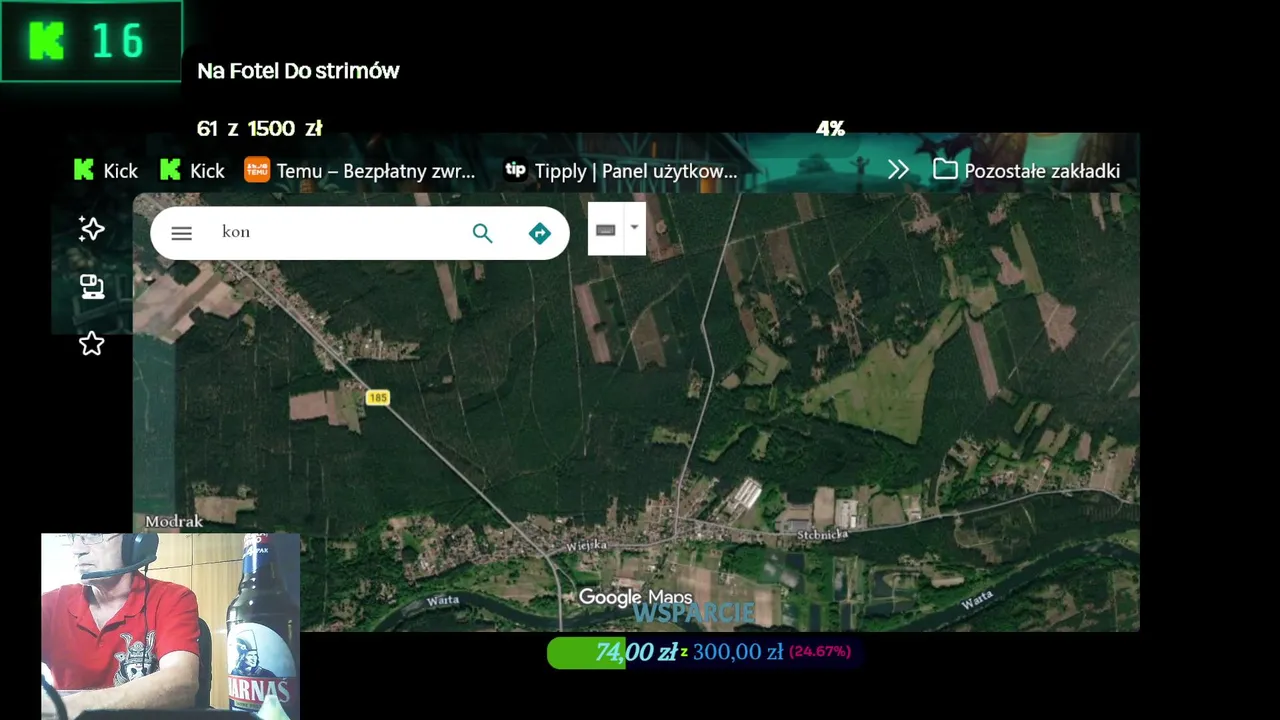1280x720 pixels.
Task: Open the Kick bookmark beside Temu
Action: click(192, 171)
